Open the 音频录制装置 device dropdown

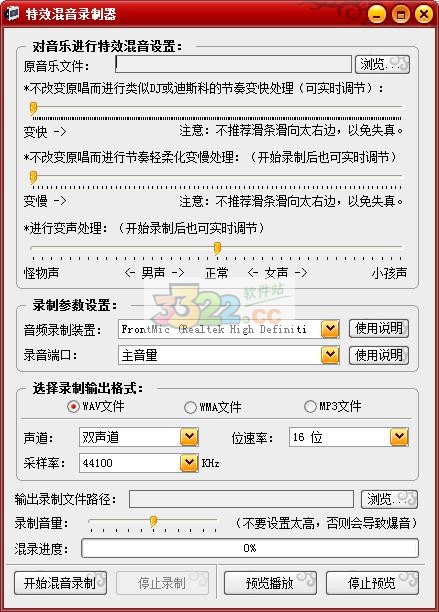(330, 329)
